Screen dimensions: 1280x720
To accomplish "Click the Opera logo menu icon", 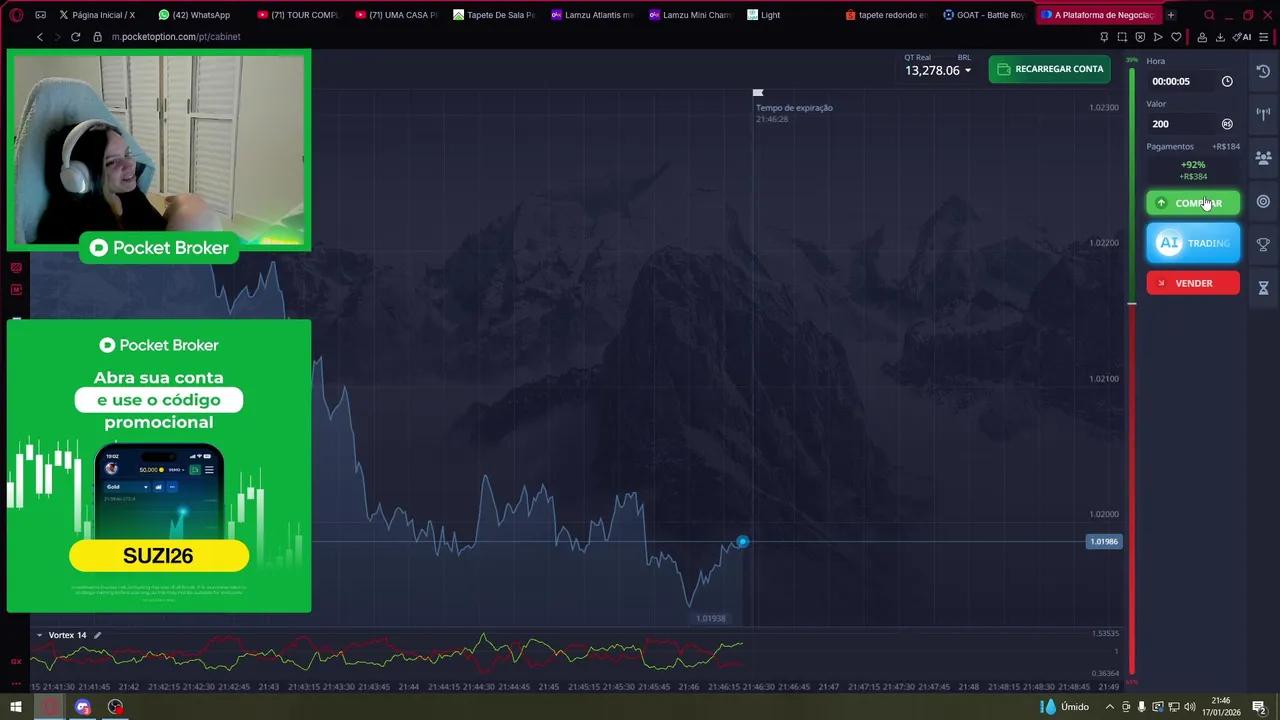I will 16,15.
